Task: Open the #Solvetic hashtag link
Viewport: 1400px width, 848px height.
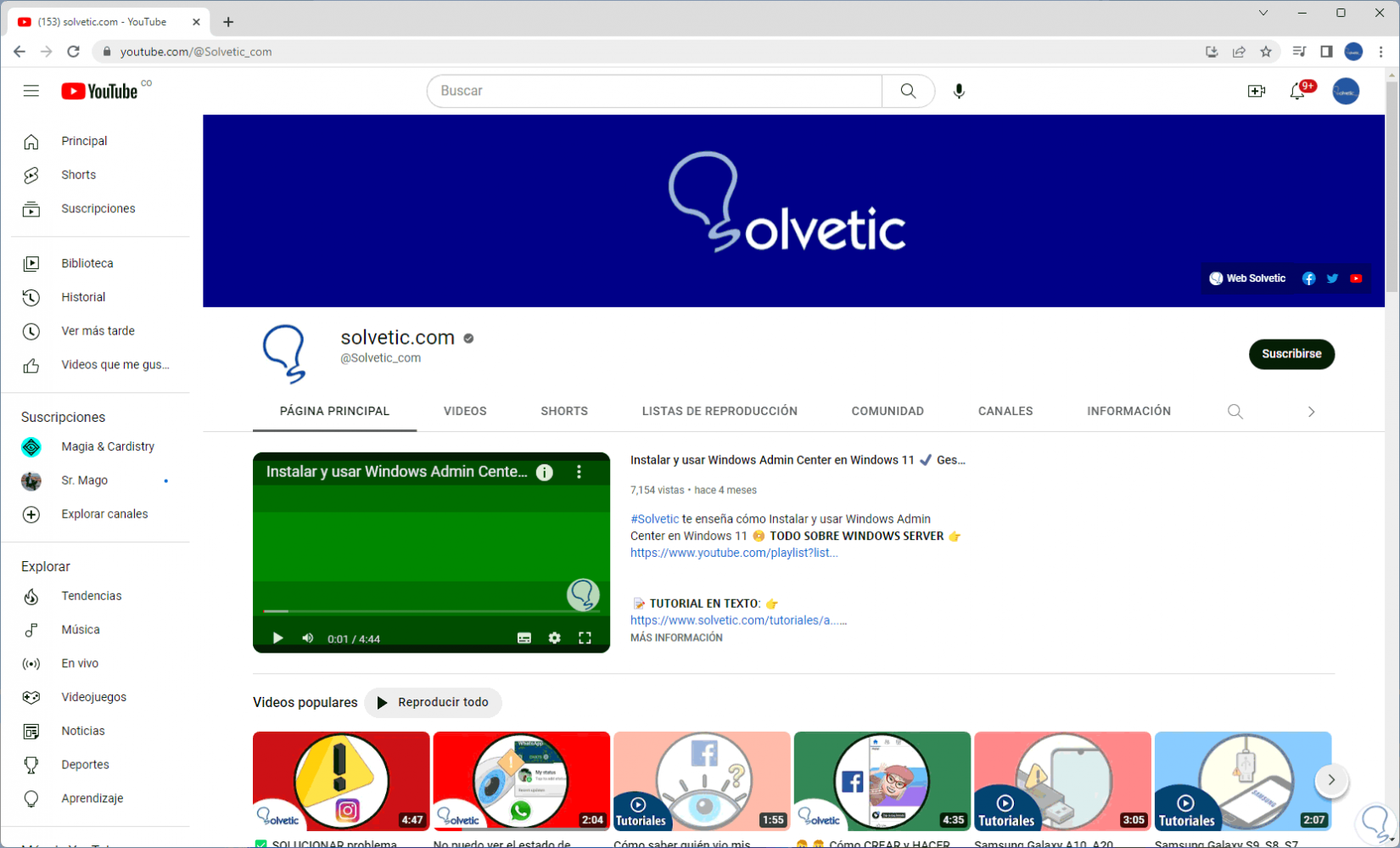Action: pyautogui.click(x=654, y=519)
